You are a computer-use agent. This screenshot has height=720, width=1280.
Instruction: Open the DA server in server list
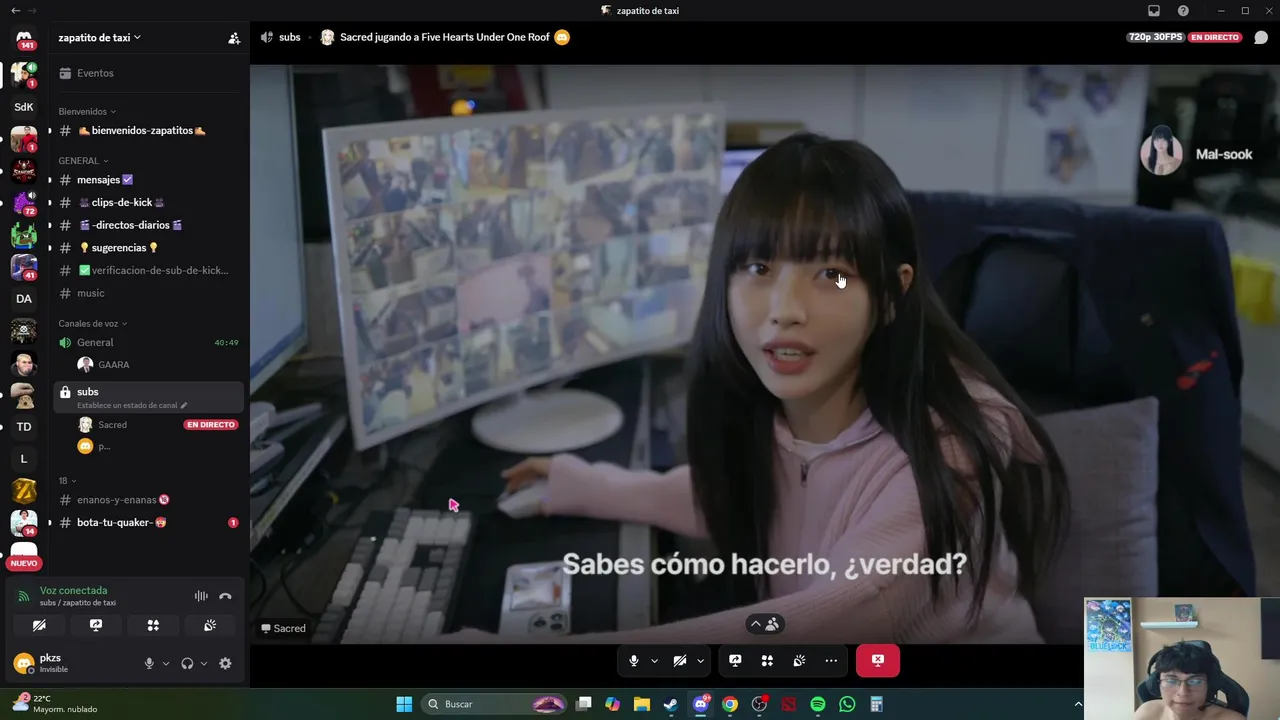point(24,299)
